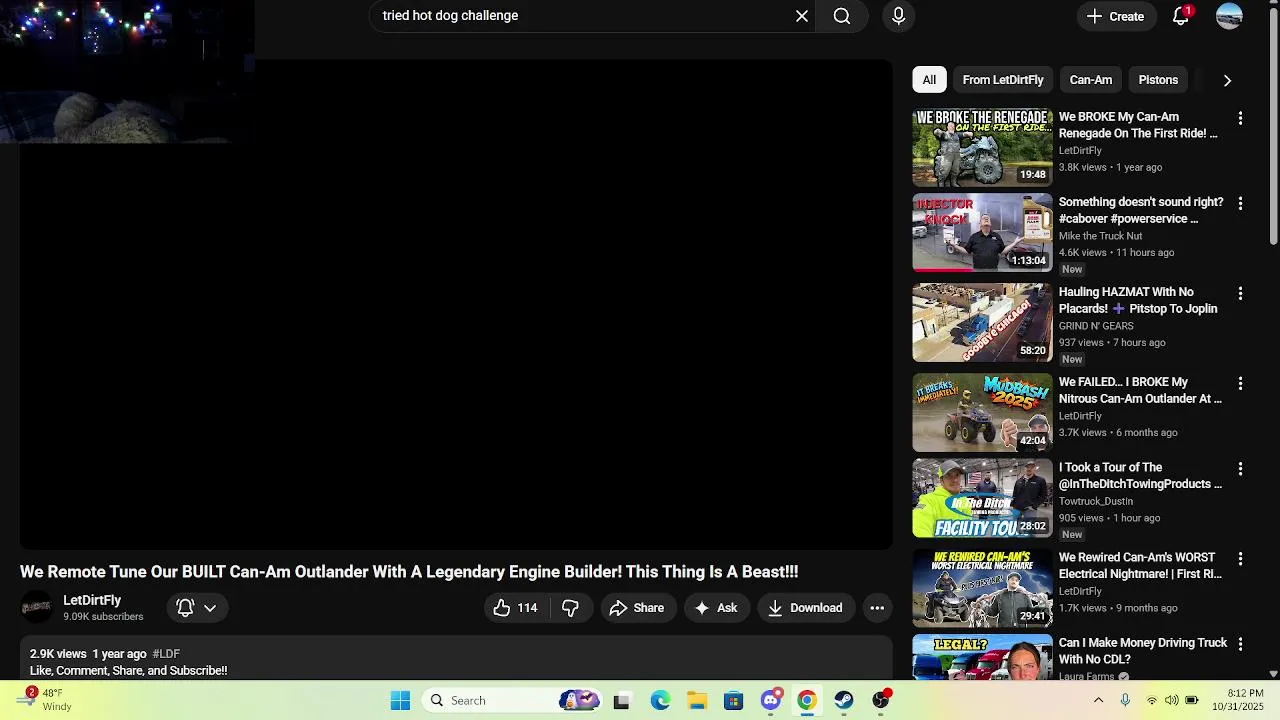The image size is (1280, 720).
Task: Select the 'Can-Am' filter chip
Action: pos(1090,80)
